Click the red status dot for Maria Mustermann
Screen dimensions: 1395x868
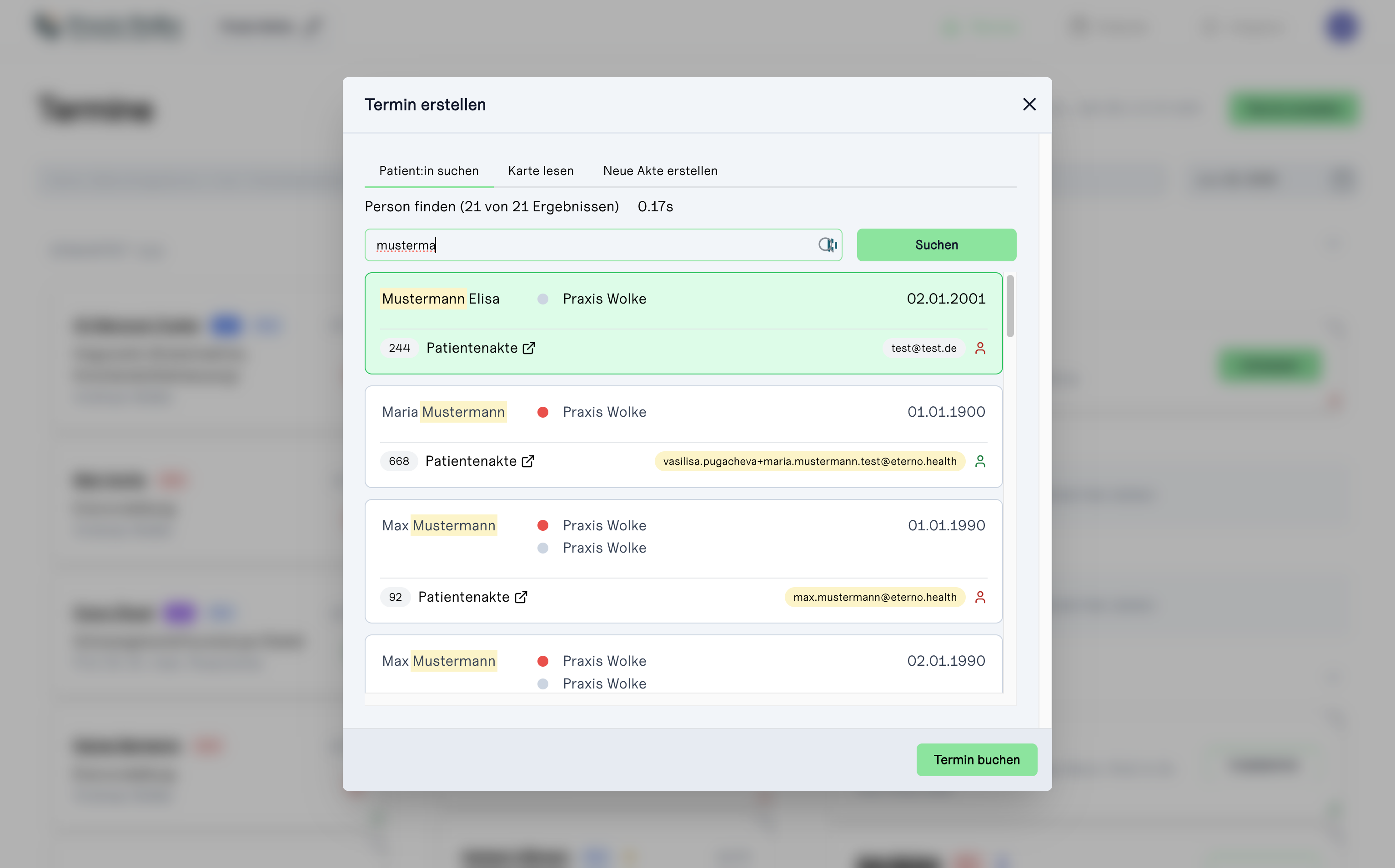543,412
